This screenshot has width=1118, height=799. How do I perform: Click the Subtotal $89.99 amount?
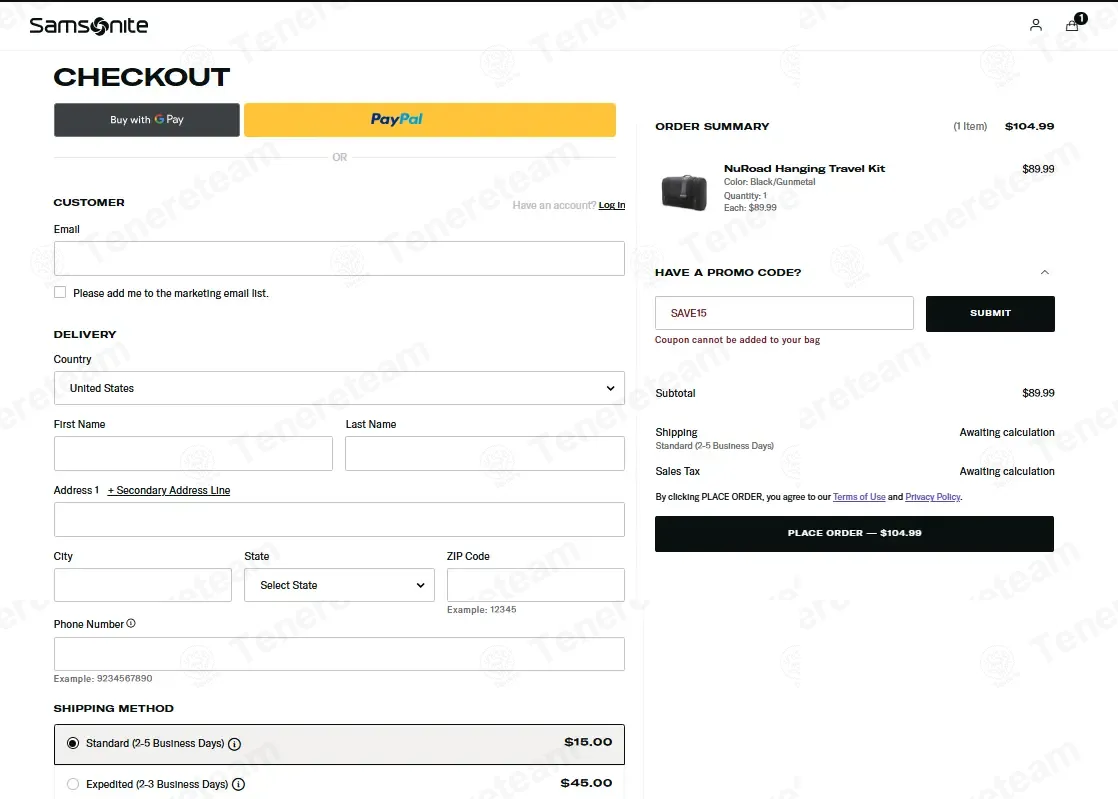point(1038,393)
